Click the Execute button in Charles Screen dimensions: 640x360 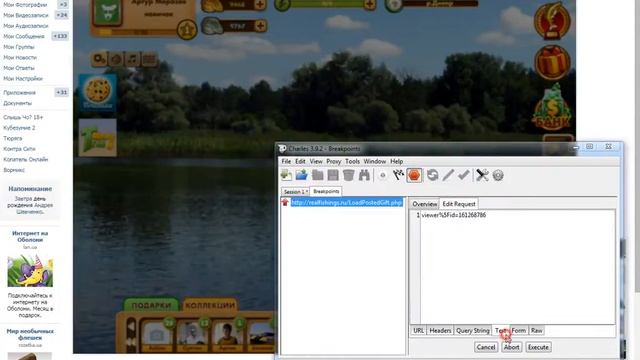(538, 347)
